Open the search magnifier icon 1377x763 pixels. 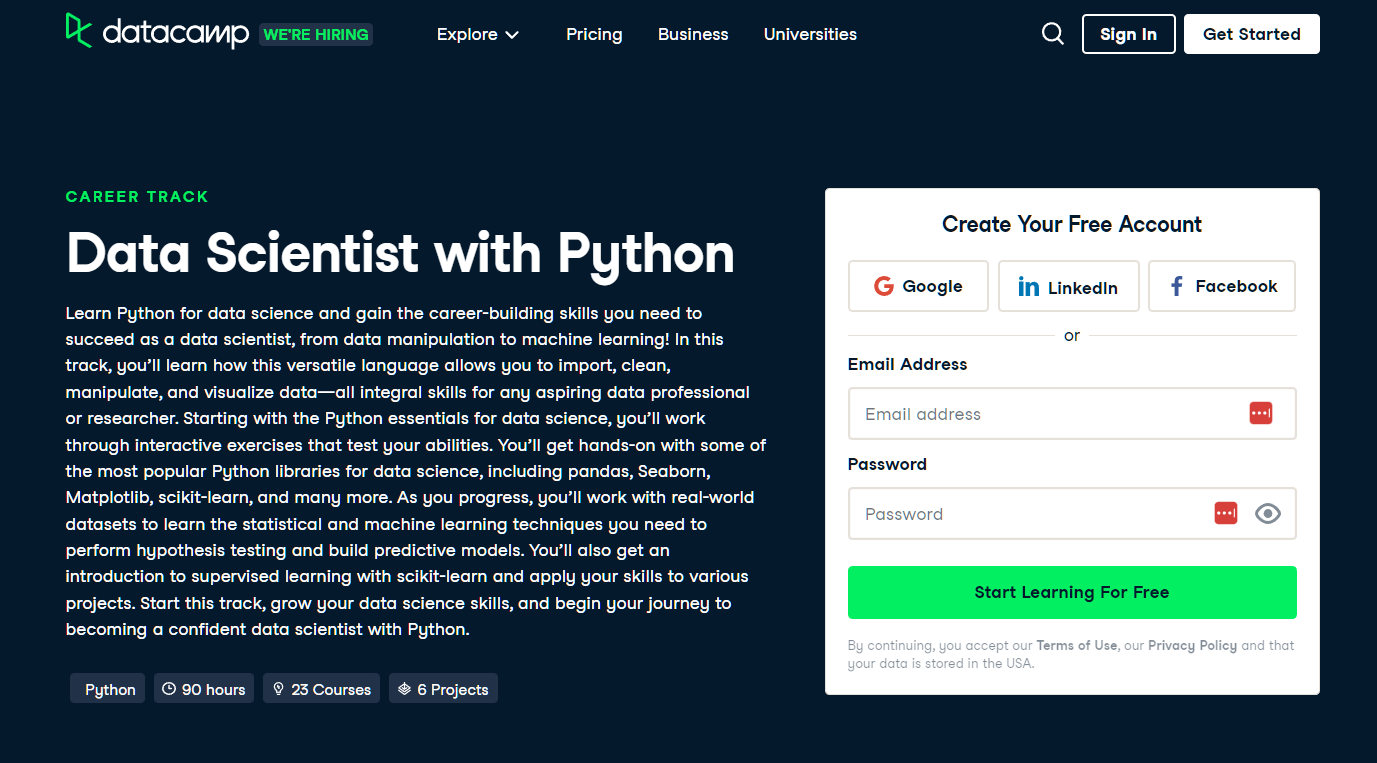[1052, 33]
